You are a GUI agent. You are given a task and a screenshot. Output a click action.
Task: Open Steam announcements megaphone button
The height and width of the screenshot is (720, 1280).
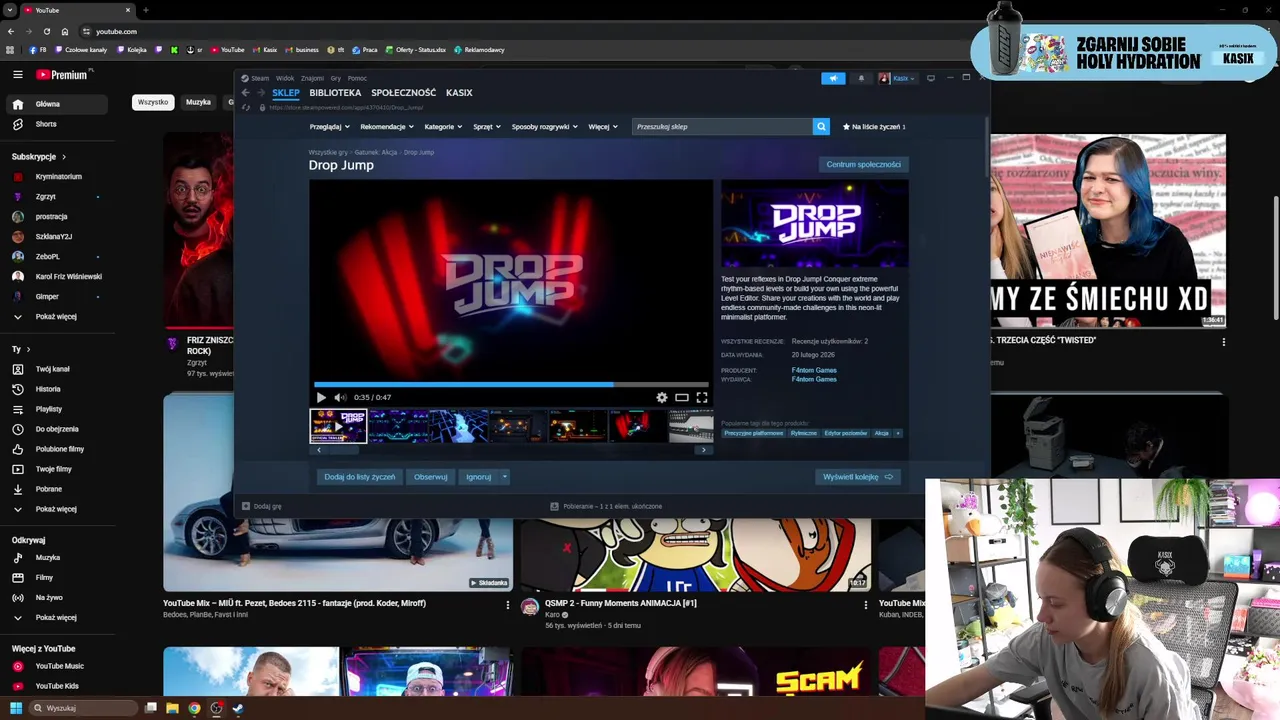point(833,78)
